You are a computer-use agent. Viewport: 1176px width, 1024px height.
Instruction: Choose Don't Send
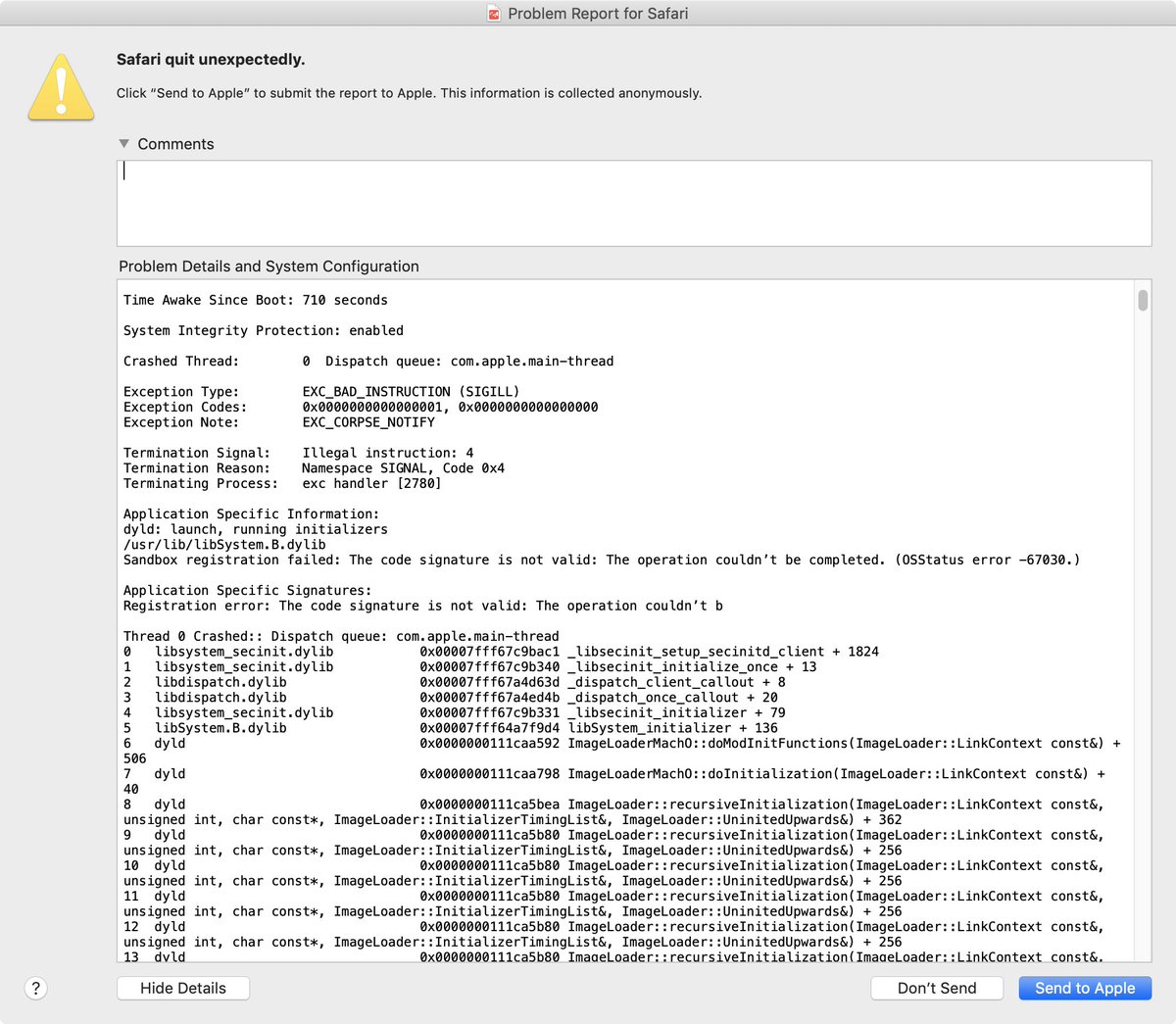click(937, 988)
